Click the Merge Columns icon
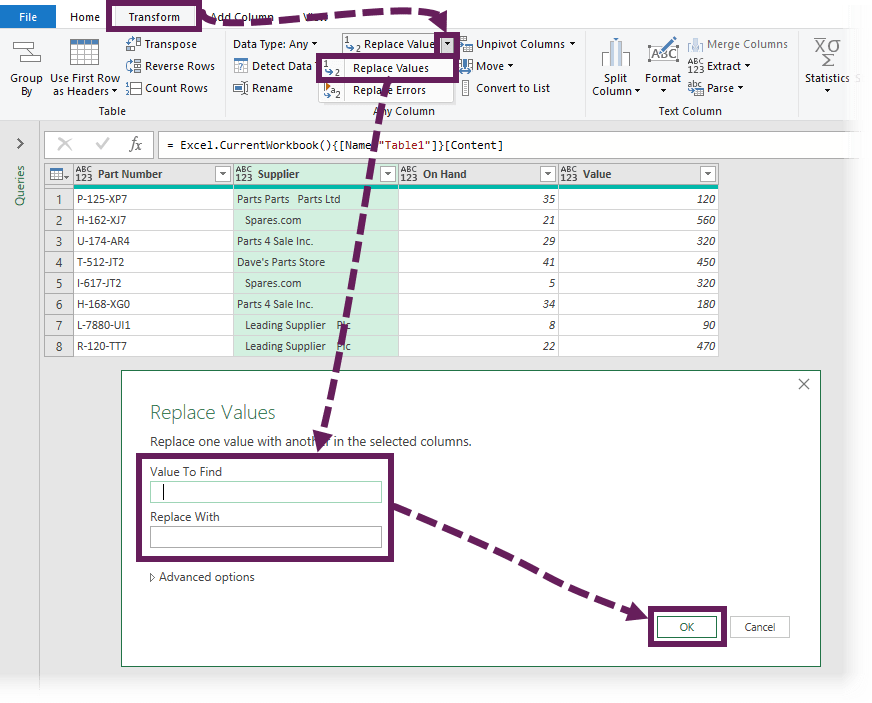Viewport: 872px width, 703px height. (738, 44)
